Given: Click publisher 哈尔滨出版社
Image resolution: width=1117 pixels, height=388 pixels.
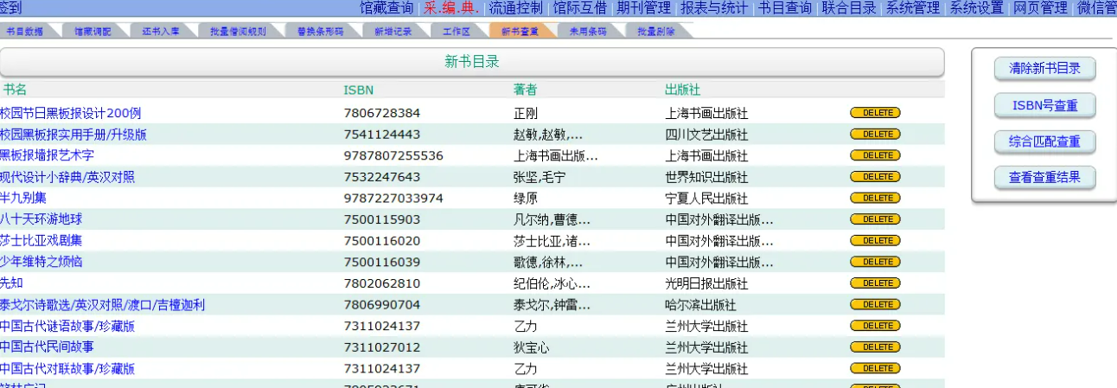Looking at the screenshot, I should click(x=700, y=305).
